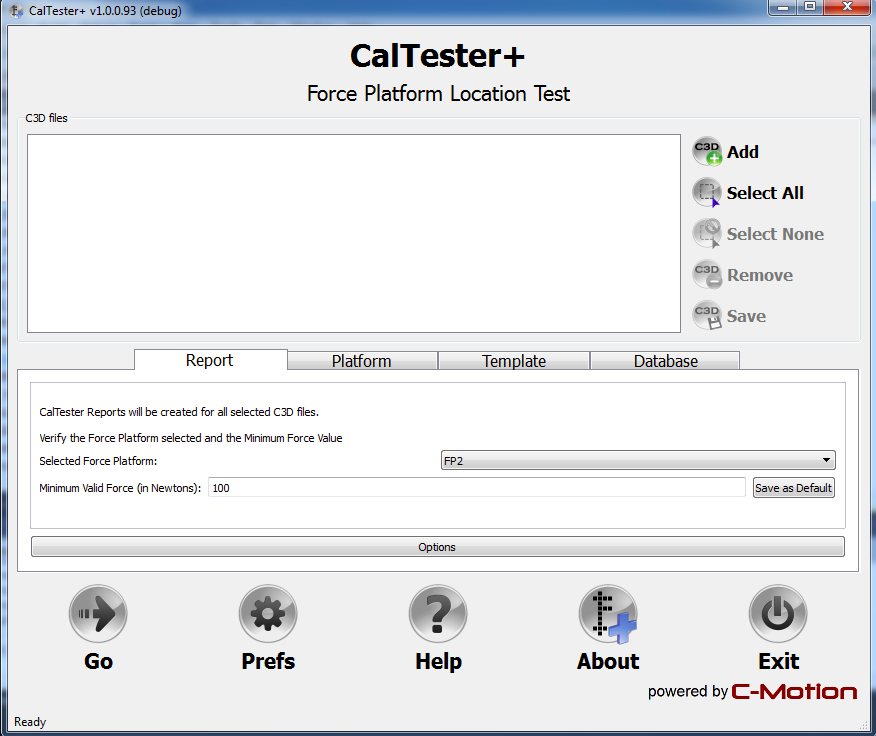Click the Options button
The width and height of the screenshot is (876, 736).
[437, 547]
